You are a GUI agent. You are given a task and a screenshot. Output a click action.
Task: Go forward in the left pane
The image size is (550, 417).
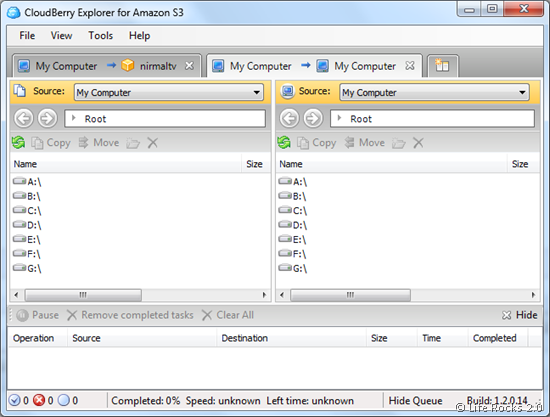coord(47,118)
